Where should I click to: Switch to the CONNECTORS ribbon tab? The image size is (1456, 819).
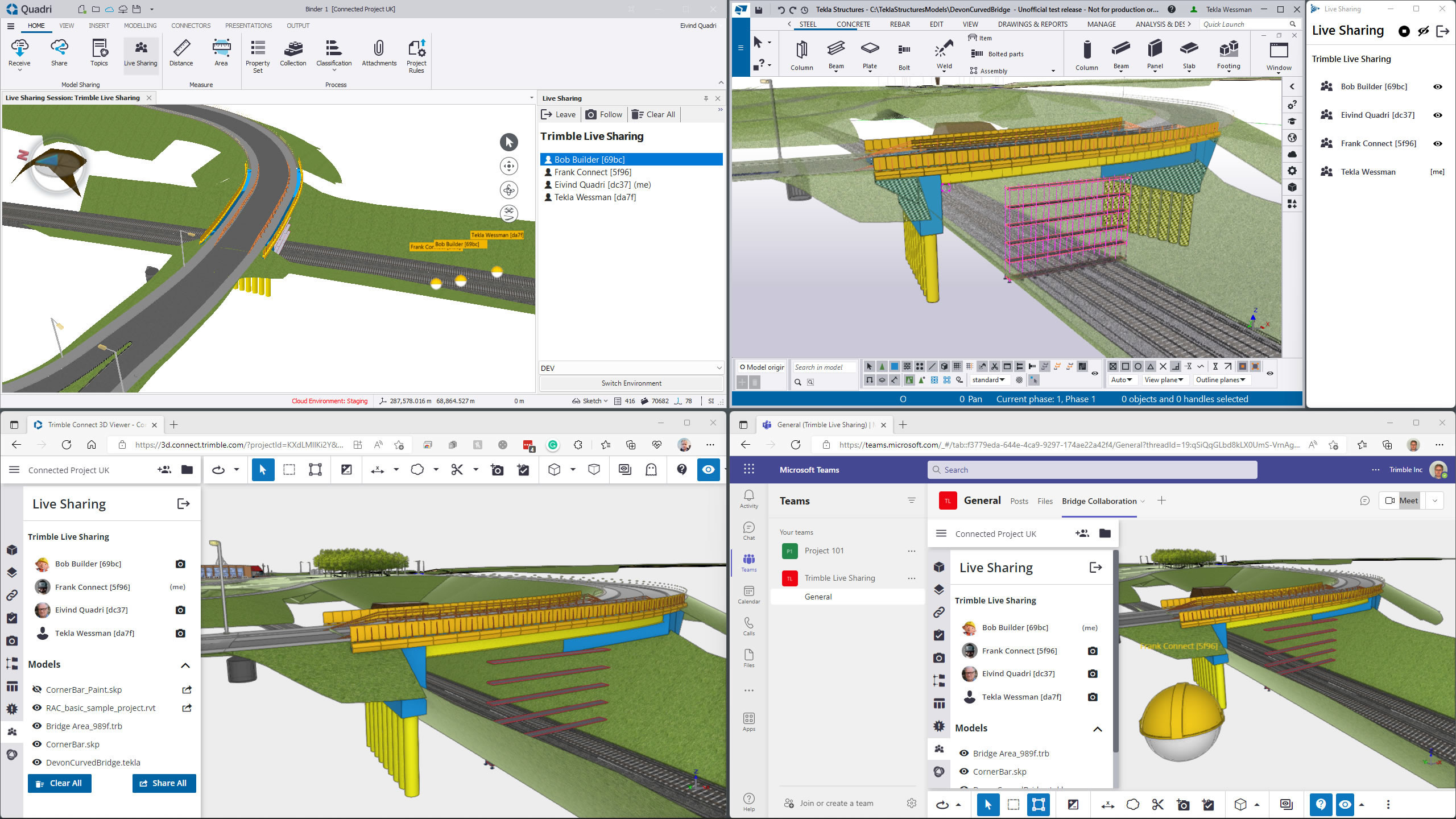coord(191,26)
